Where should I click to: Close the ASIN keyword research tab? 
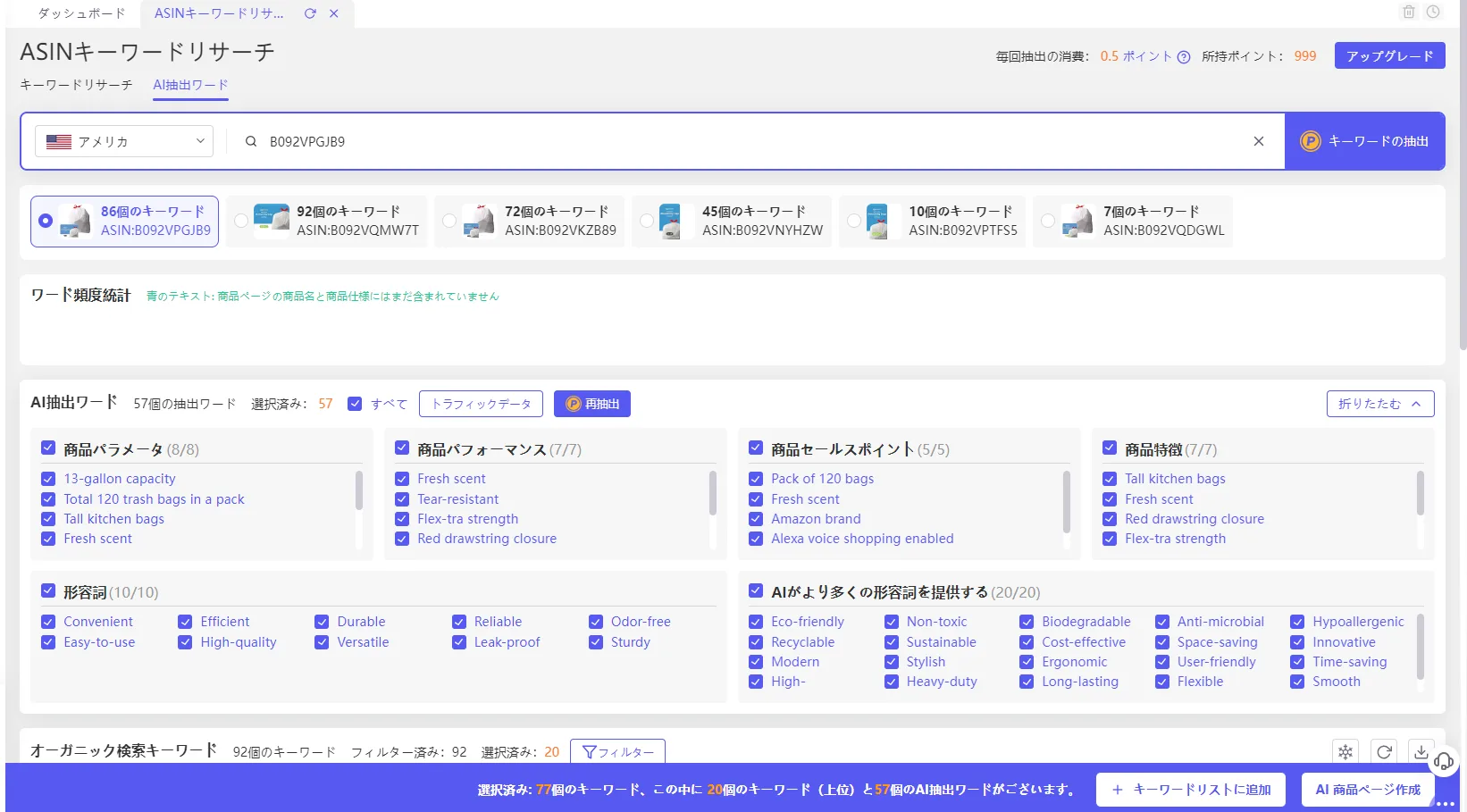[x=333, y=13]
